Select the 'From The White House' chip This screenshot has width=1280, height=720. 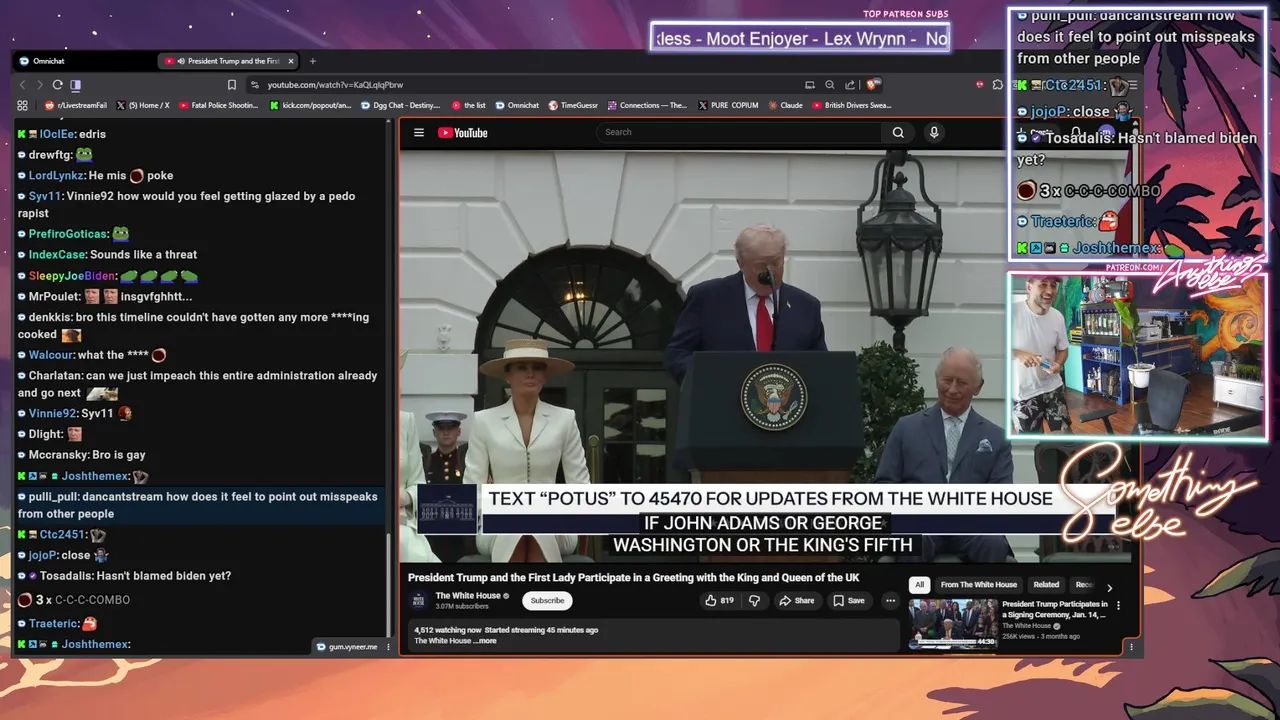(x=979, y=585)
